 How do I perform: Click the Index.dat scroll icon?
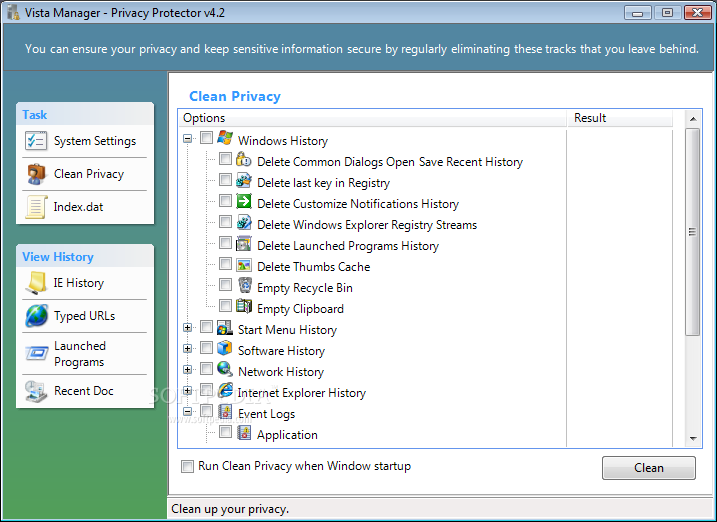click(36, 207)
